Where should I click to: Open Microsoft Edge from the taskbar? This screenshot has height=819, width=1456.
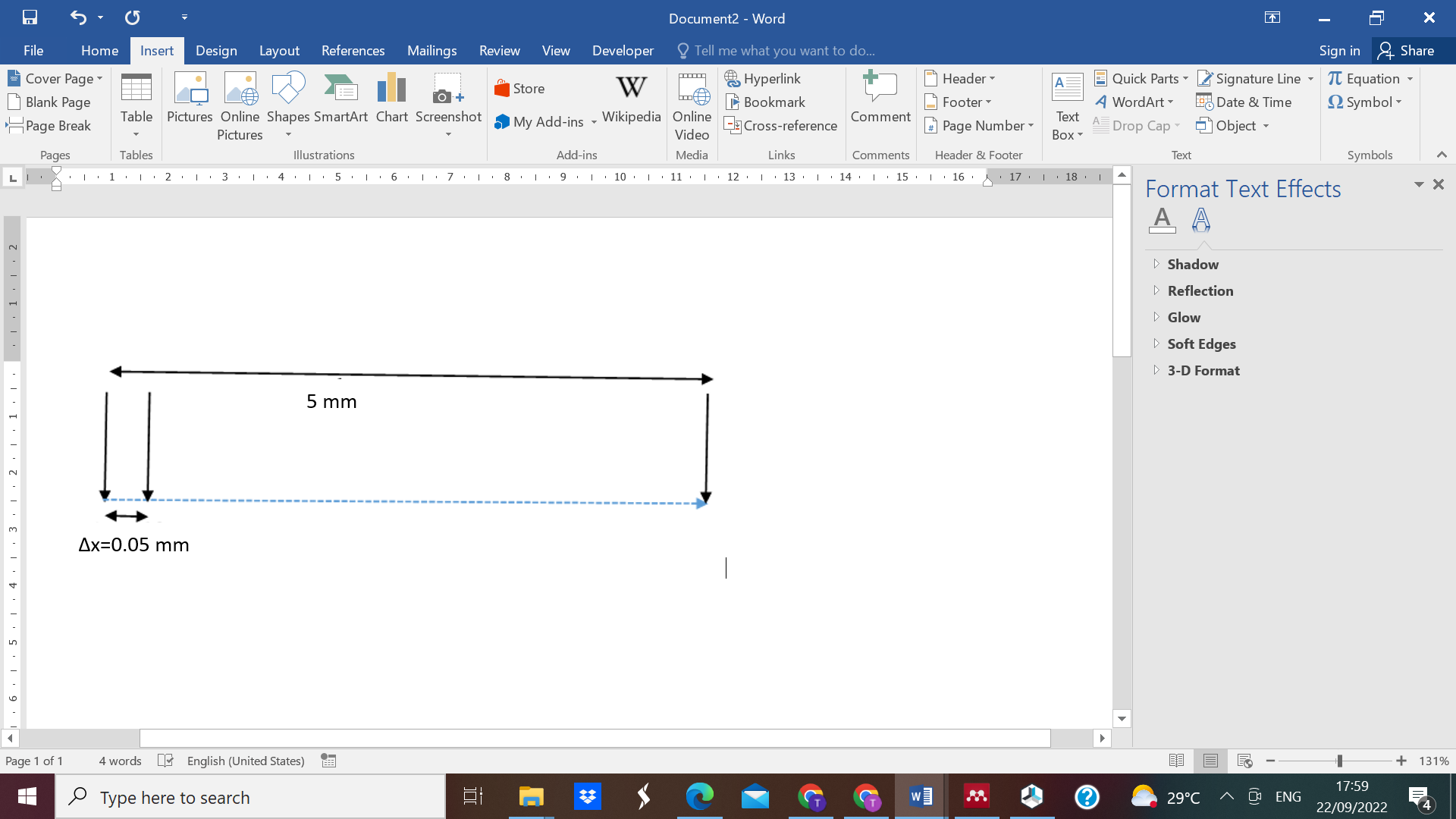(699, 797)
